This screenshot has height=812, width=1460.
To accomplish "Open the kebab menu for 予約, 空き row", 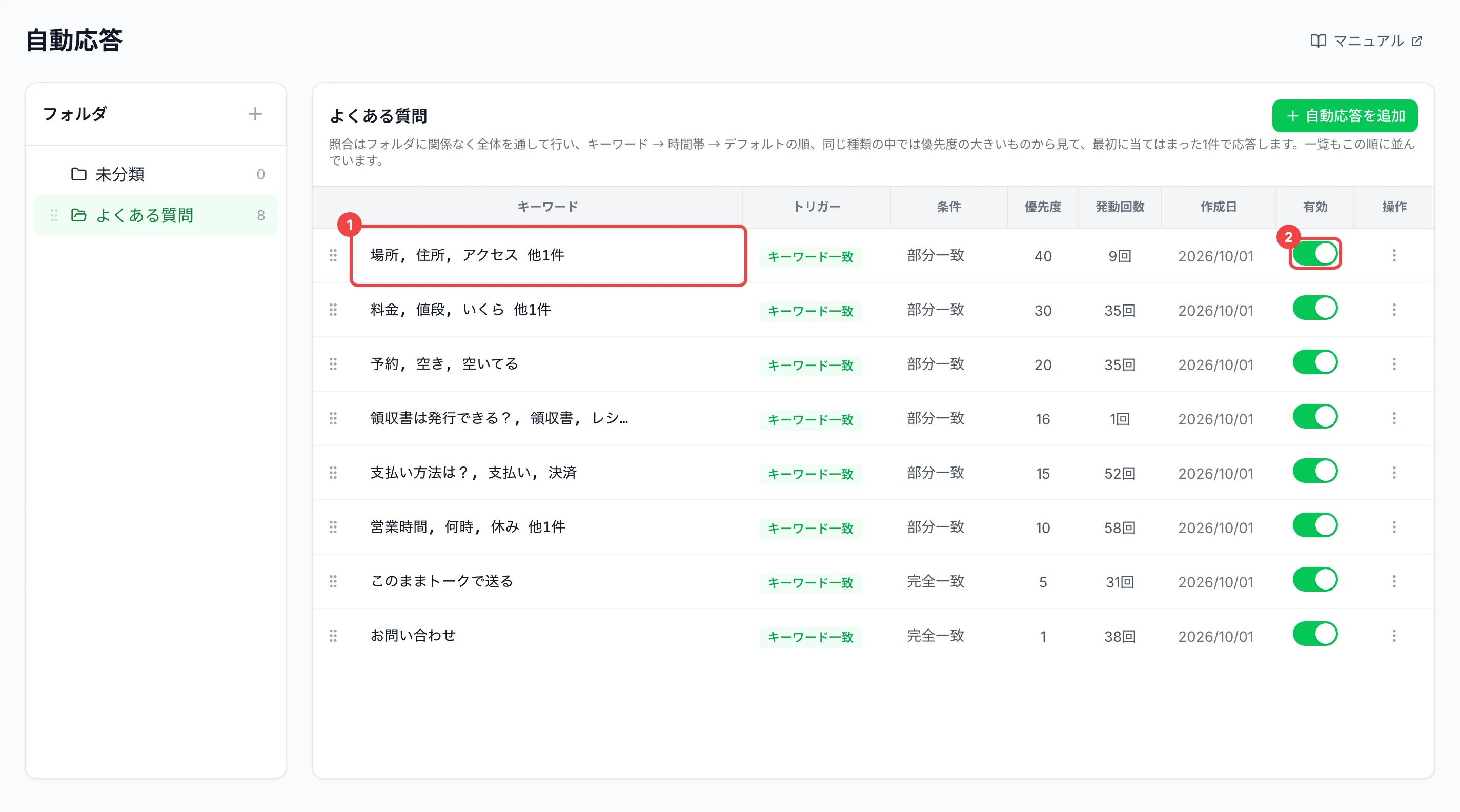I will [1394, 364].
